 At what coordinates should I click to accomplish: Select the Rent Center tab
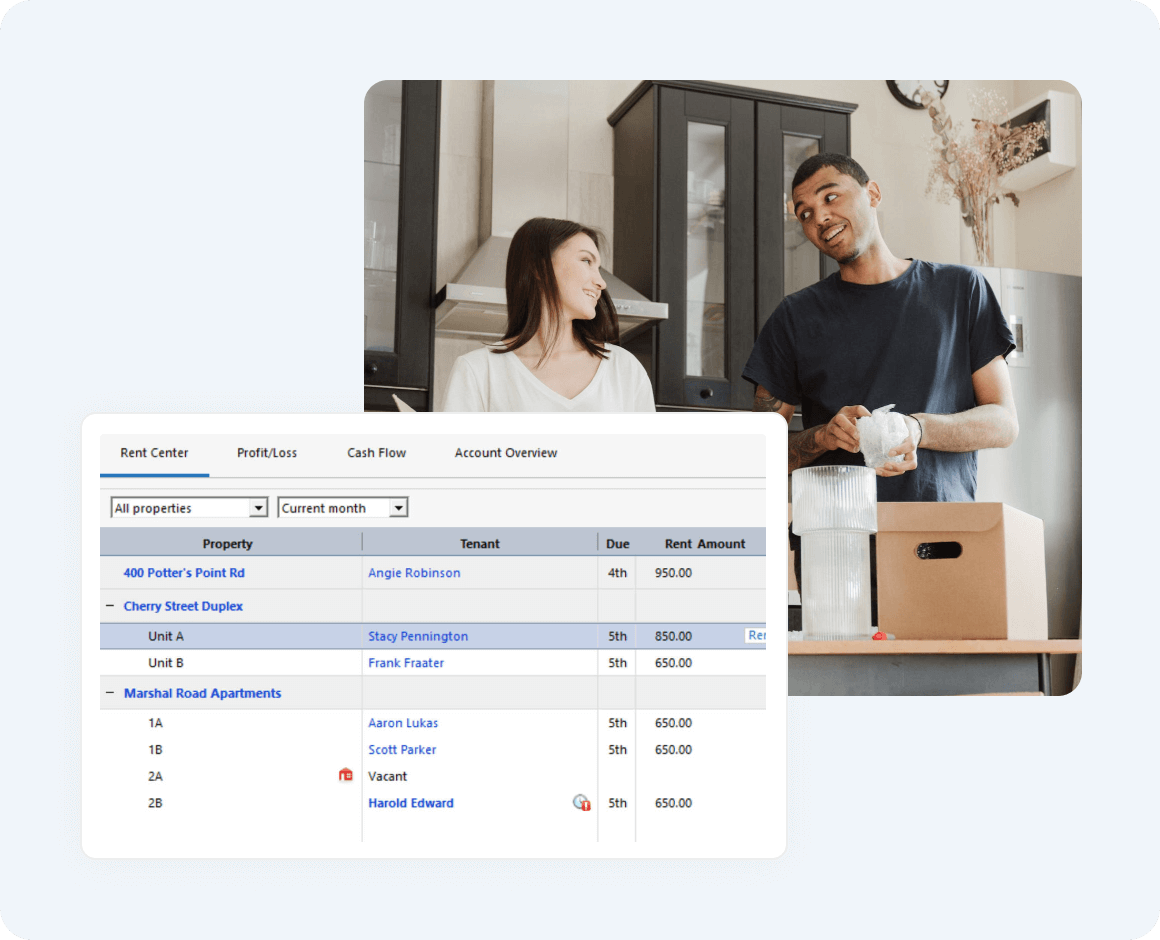point(154,453)
